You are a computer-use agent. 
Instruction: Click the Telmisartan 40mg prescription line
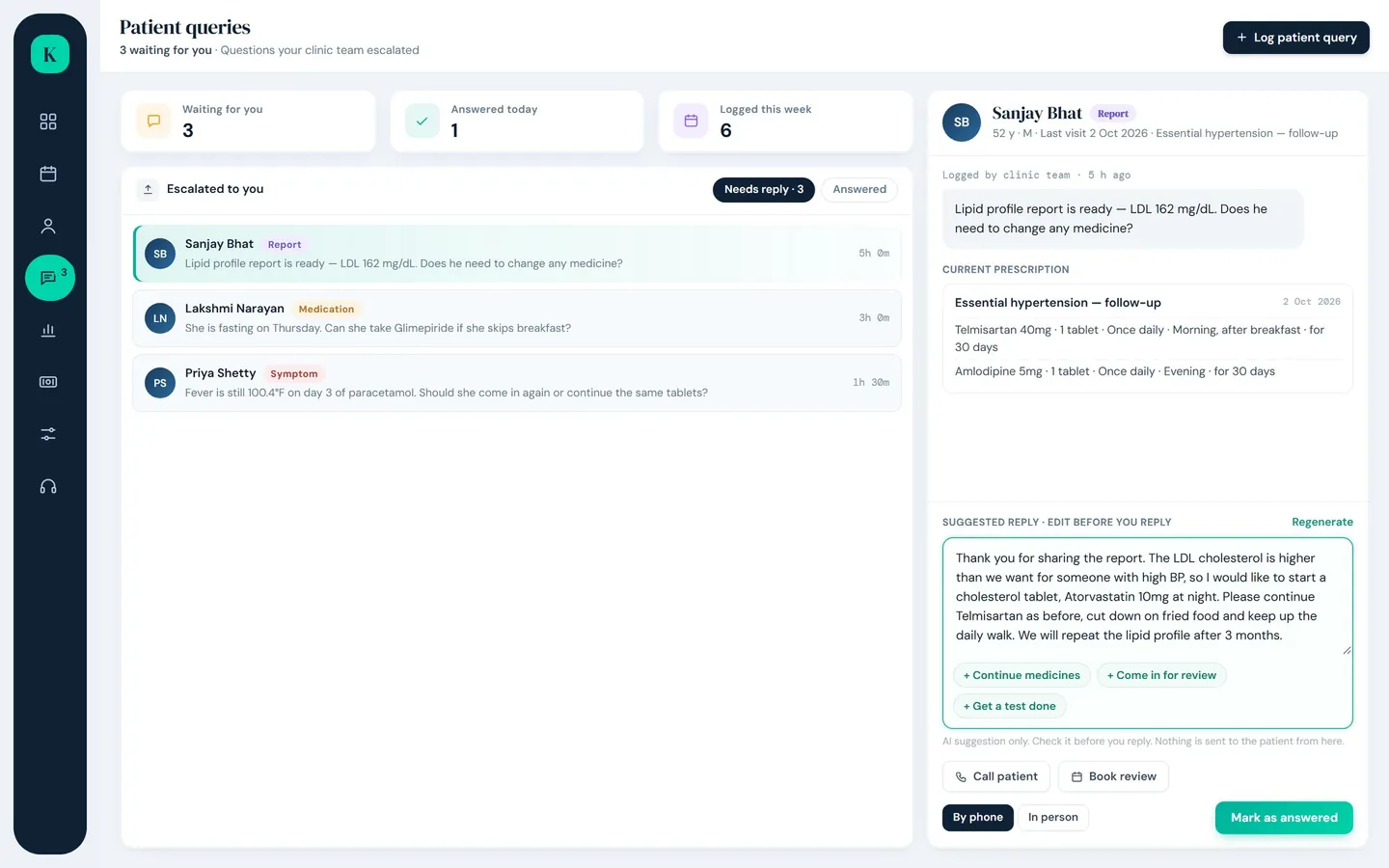pyautogui.click(x=1148, y=339)
